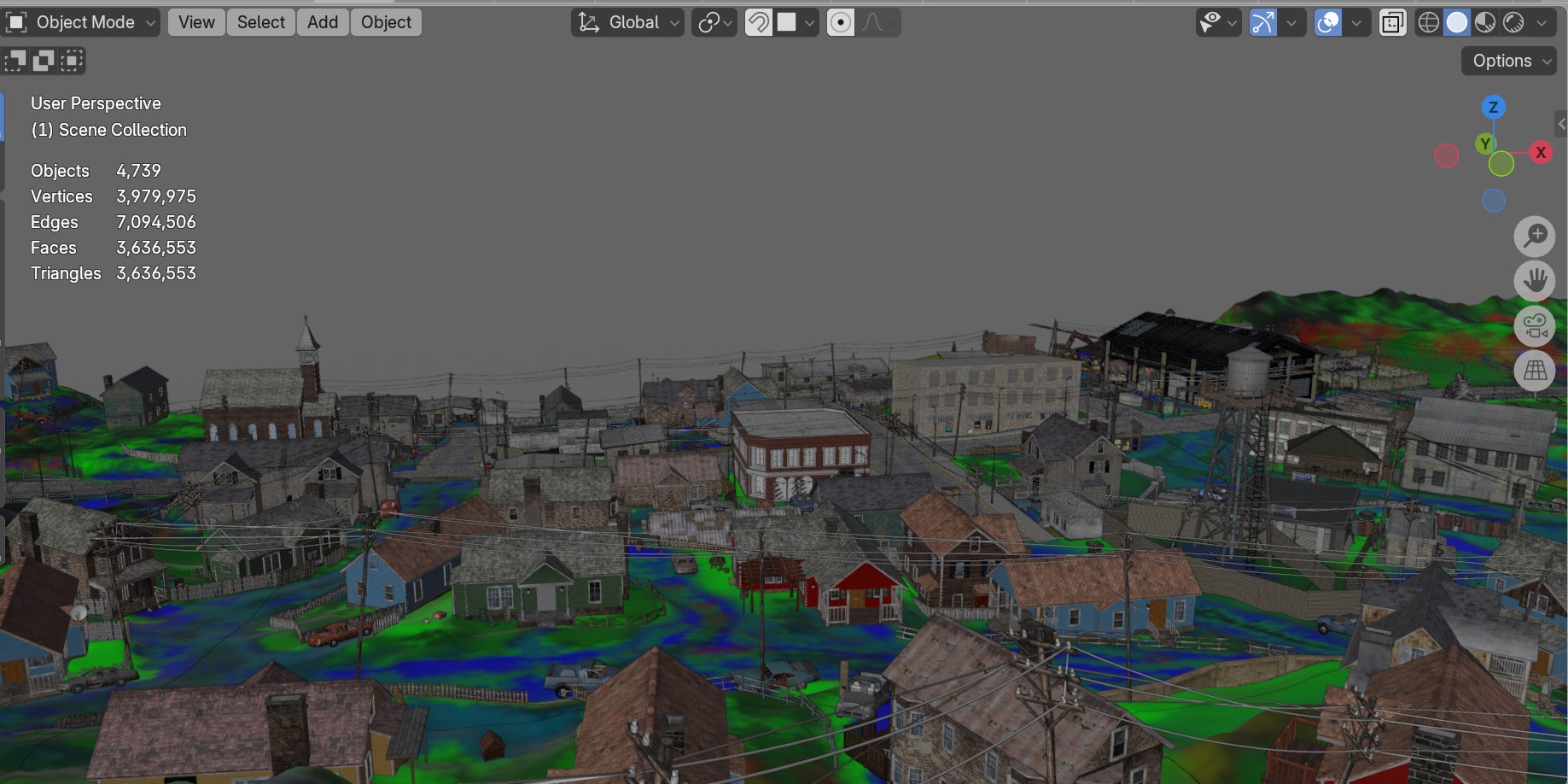Open the pivot point dropdown

tap(714, 22)
